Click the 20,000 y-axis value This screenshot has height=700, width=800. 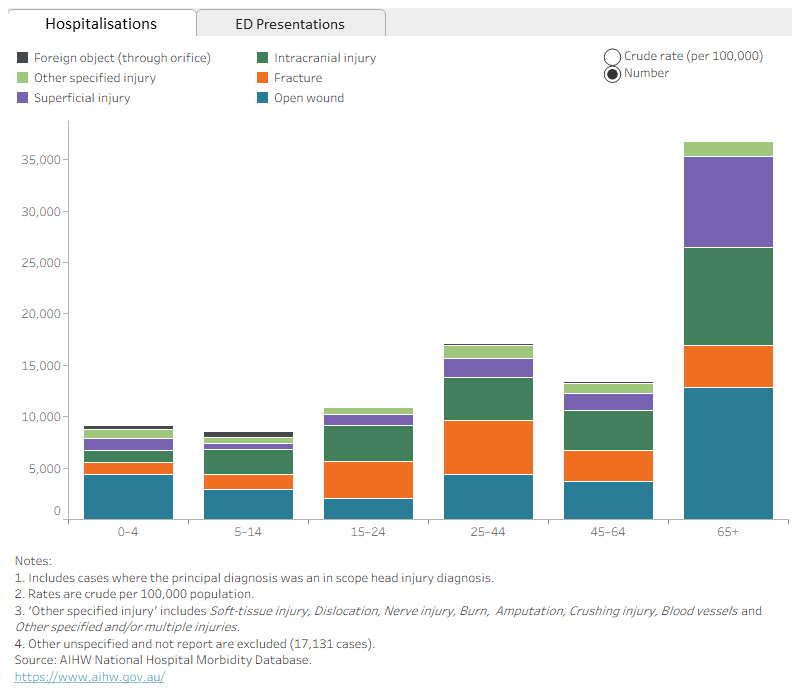tap(41, 314)
